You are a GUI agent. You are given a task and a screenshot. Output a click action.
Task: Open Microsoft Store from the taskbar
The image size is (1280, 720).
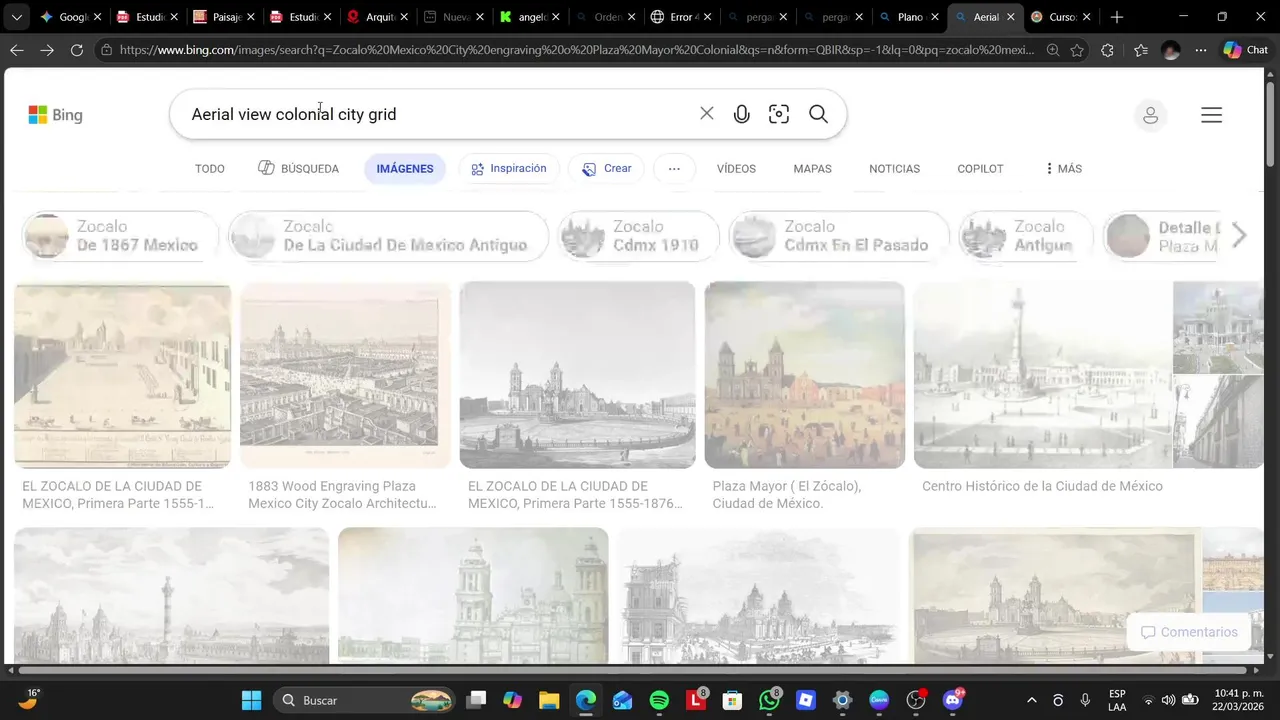tap(732, 700)
